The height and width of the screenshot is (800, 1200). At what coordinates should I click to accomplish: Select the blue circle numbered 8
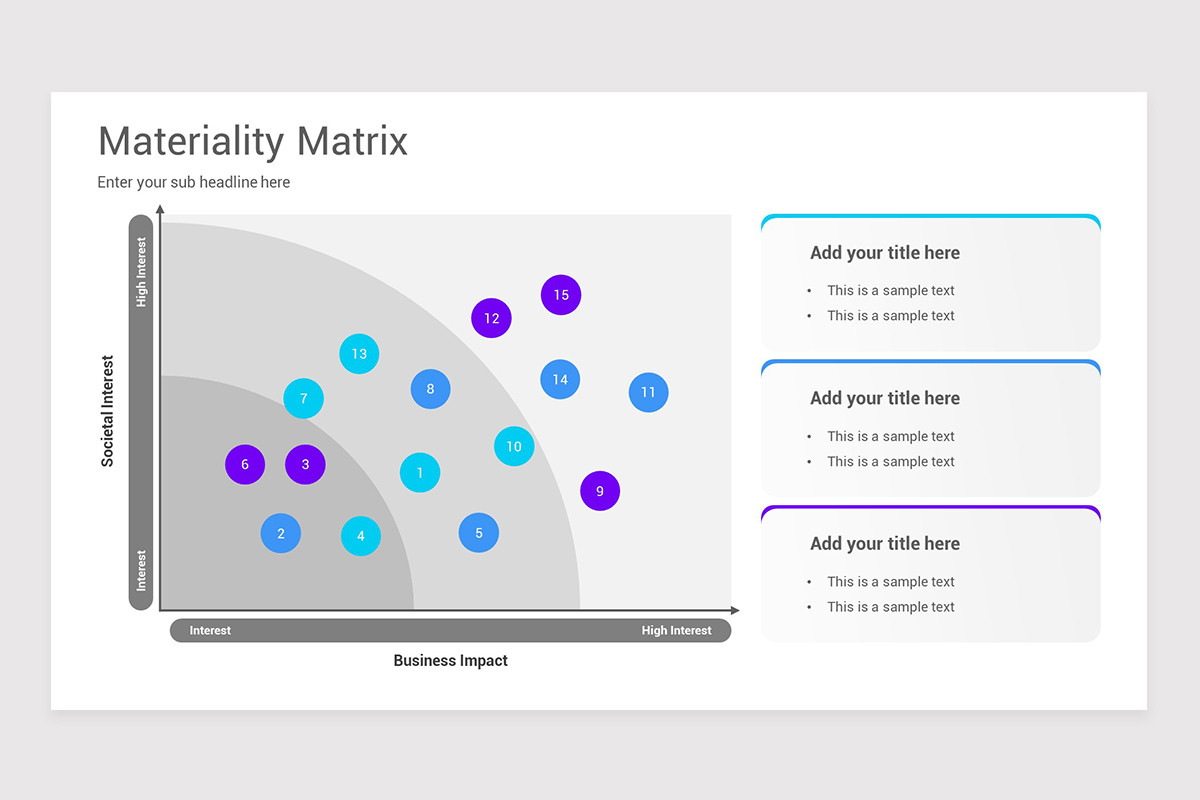pyautogui.click(x=430, y=389)
